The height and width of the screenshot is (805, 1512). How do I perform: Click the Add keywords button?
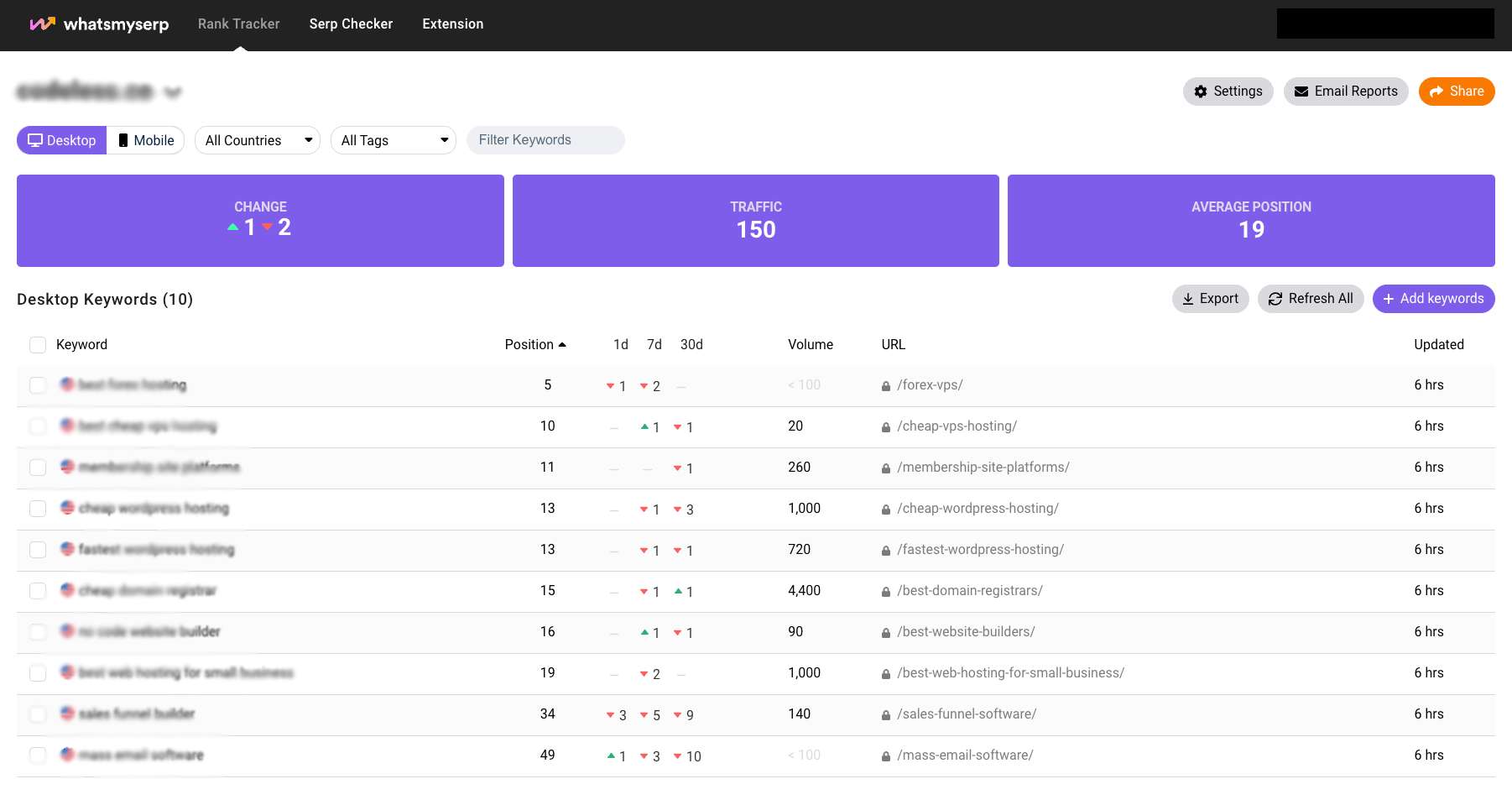pyautogui.click(x=1433, y=298)
